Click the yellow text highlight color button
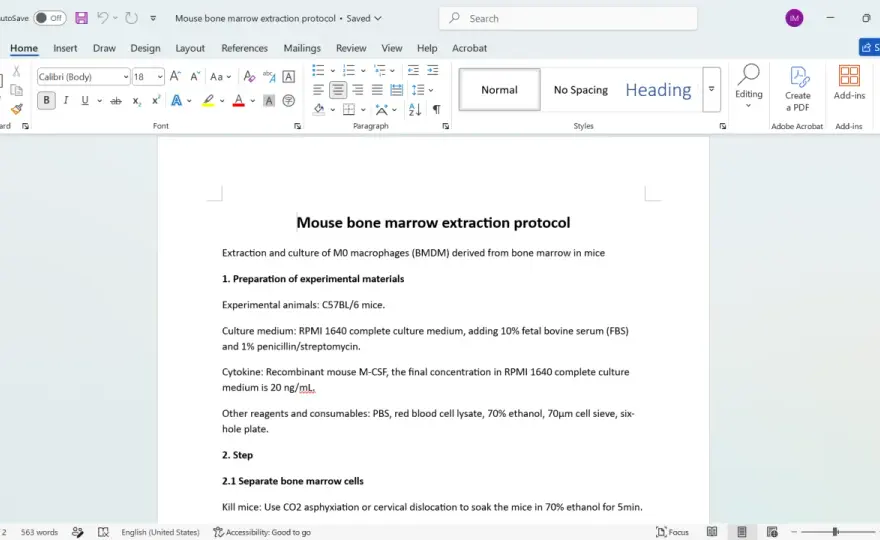The width and height of the screenshot is (880, 540). [208, 101]
